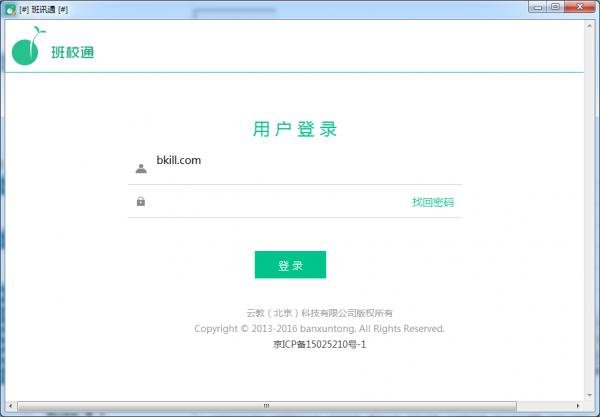Image resolution: width=600 pixels, height=417 pixels.
Task: Click the Copyright 2013-2016 banxuntong line
Action: [320, 329]
